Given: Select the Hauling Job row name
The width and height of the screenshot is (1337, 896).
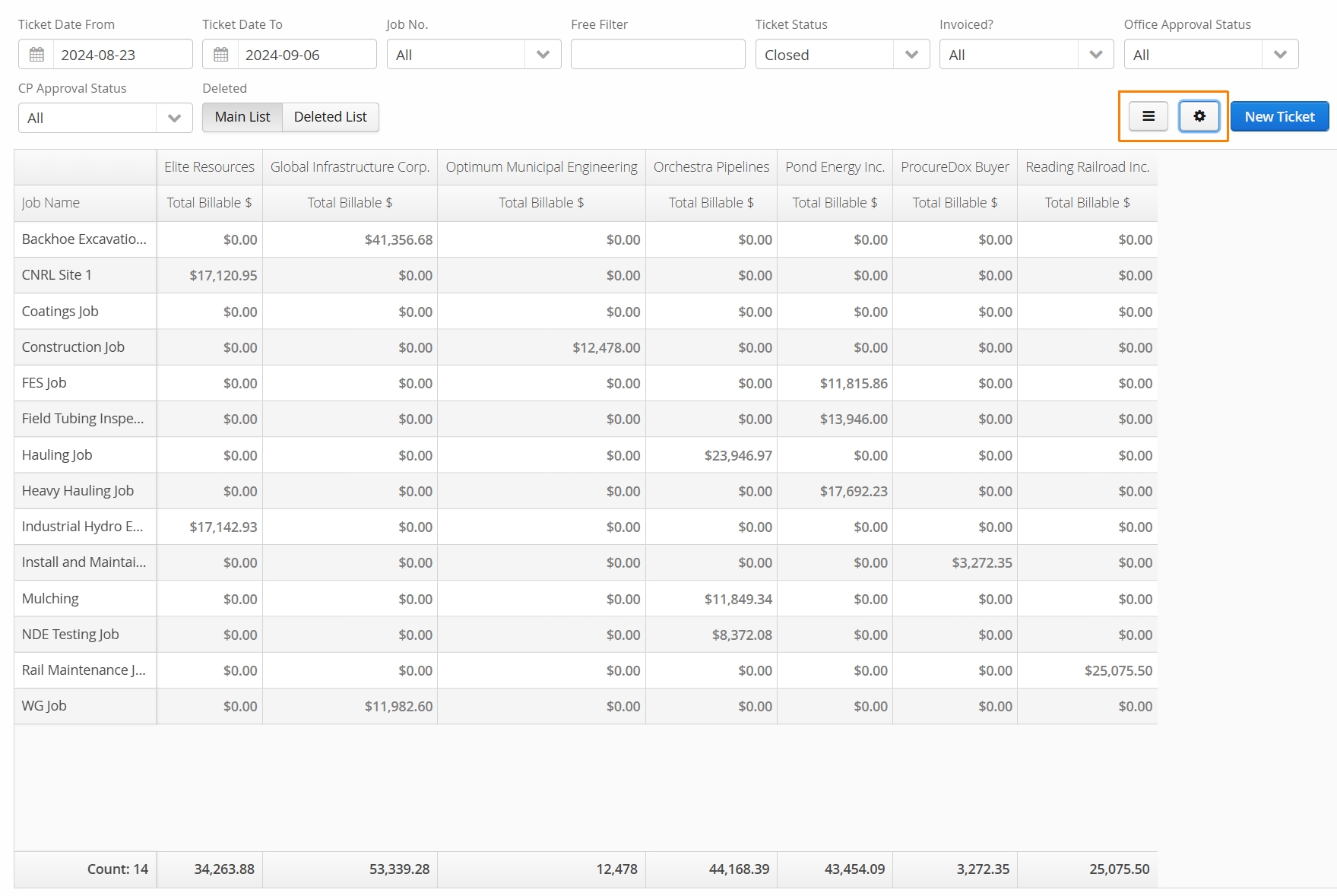Looking at the screenshot, I should pyautogui.click(x=57, y=455).
